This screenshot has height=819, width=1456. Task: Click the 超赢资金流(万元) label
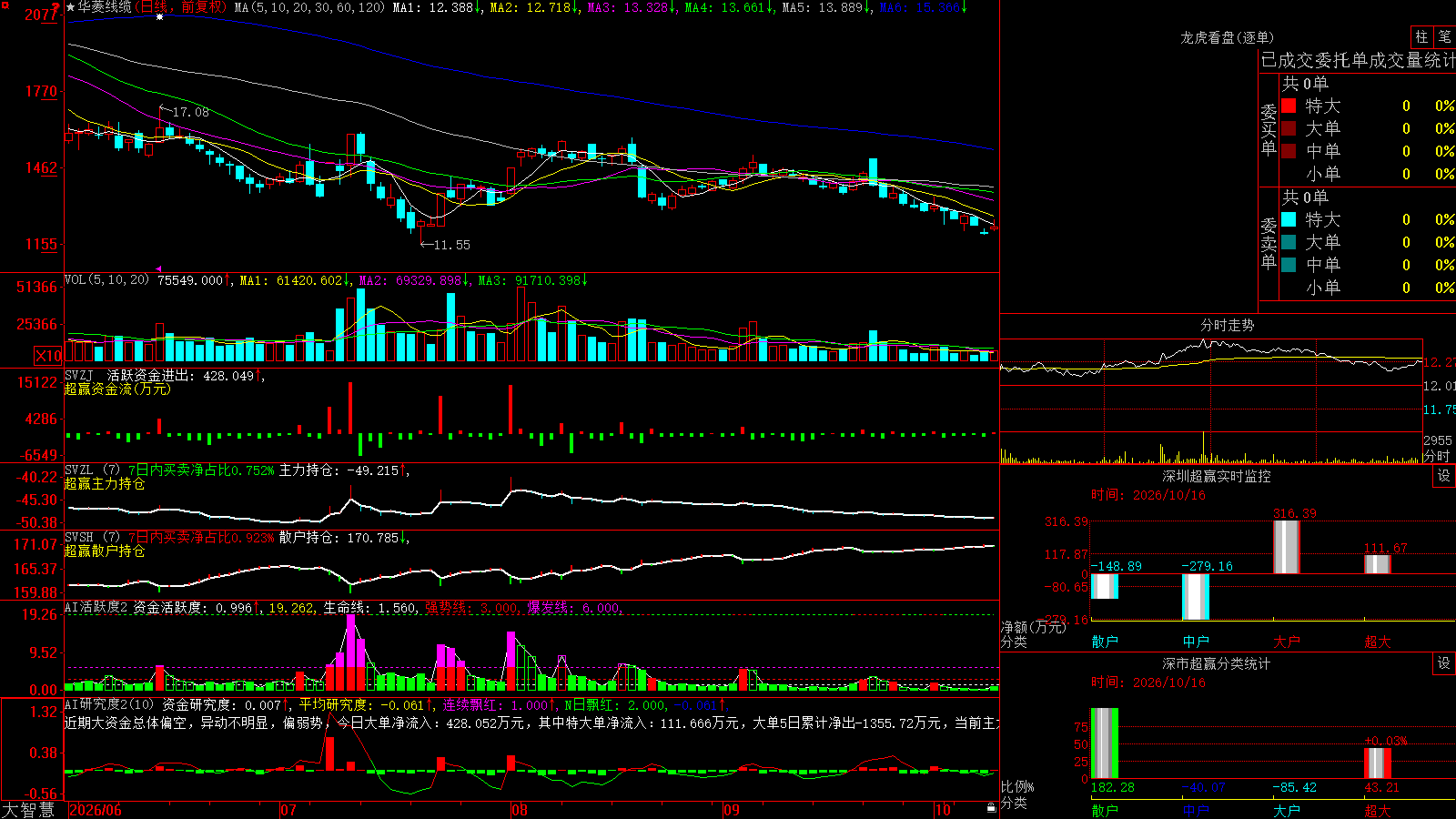click(x=117, y=389)
